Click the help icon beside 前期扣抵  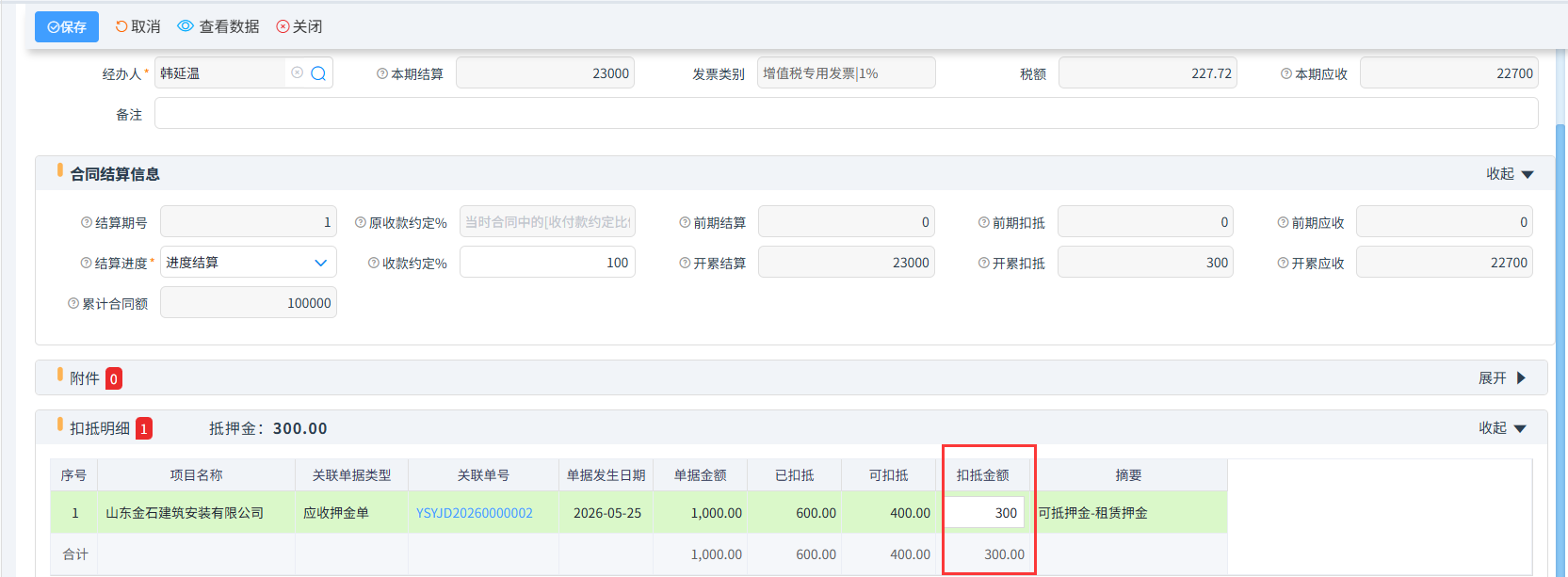point(984,222)
